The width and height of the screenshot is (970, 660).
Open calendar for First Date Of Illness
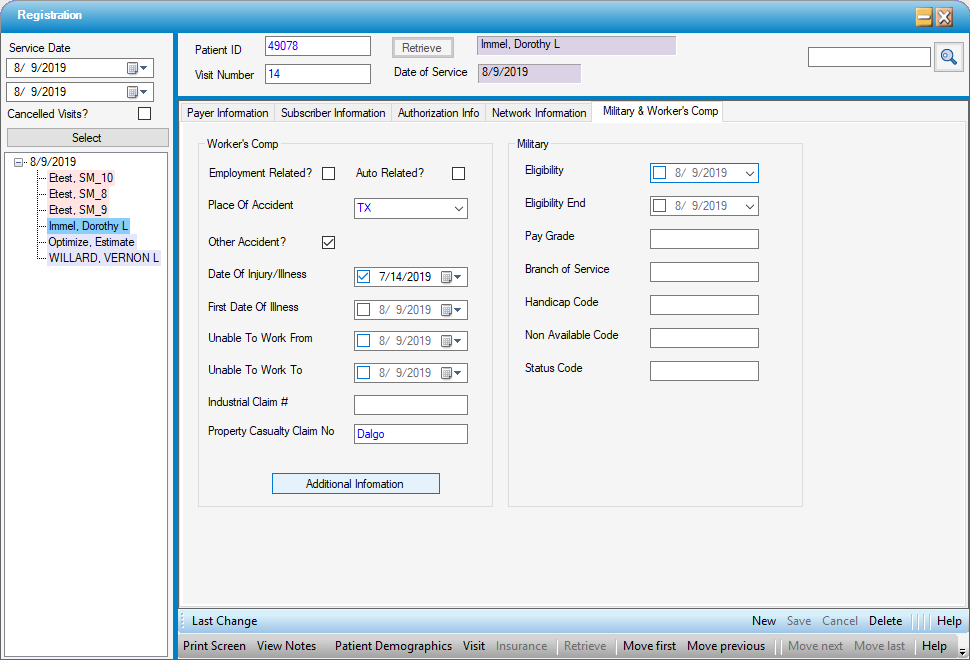point(452,310)
